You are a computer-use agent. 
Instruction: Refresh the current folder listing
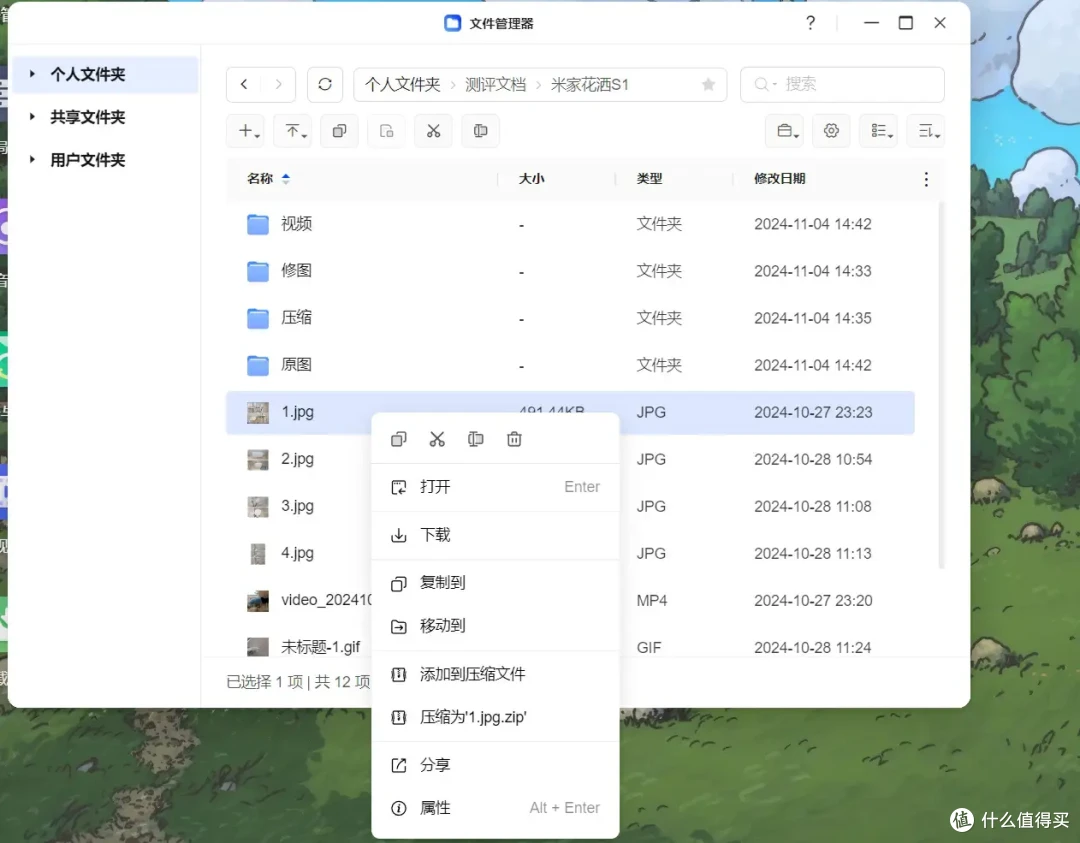click(x=325, y=84)
